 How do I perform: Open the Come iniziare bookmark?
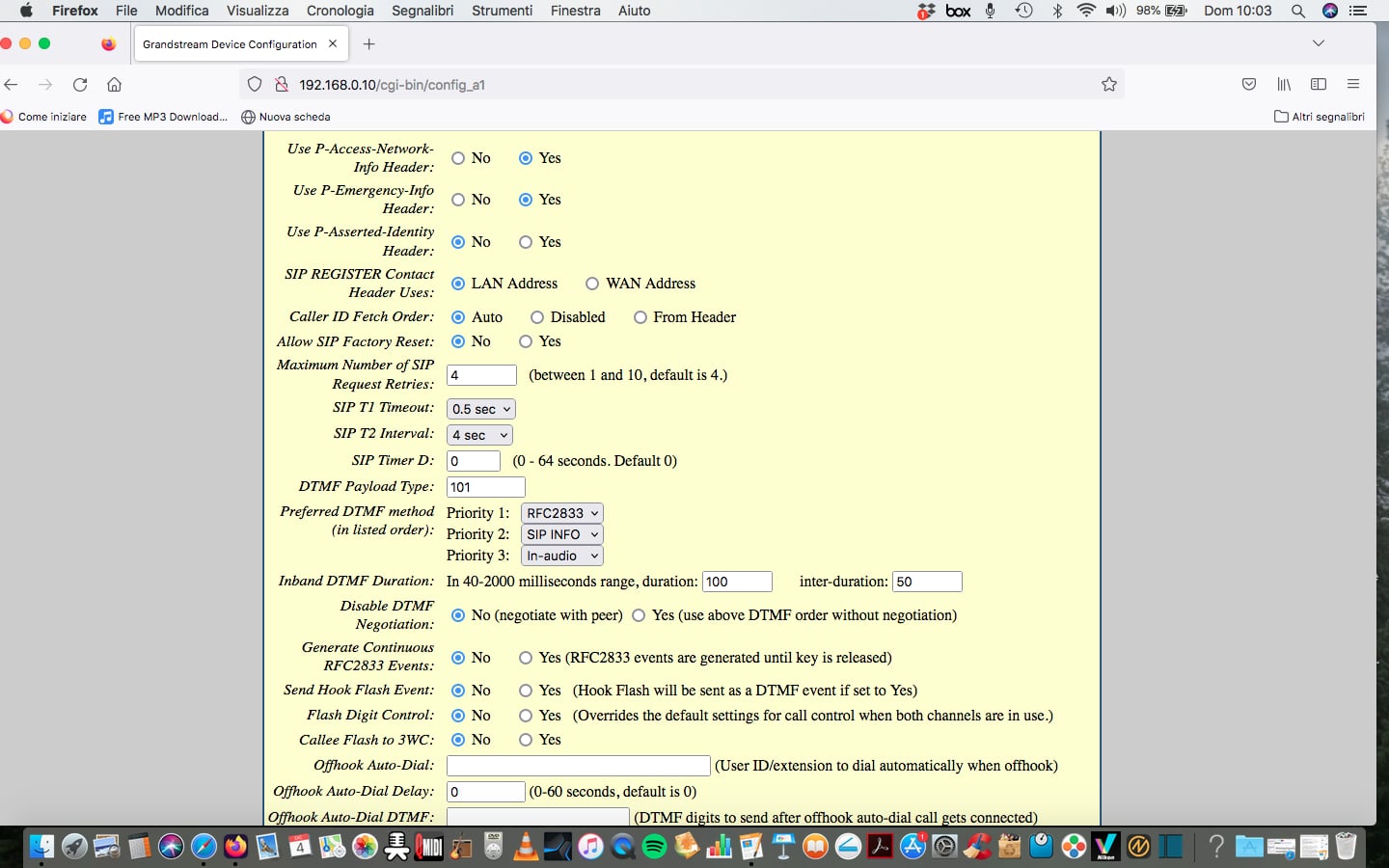coord(44,117)
